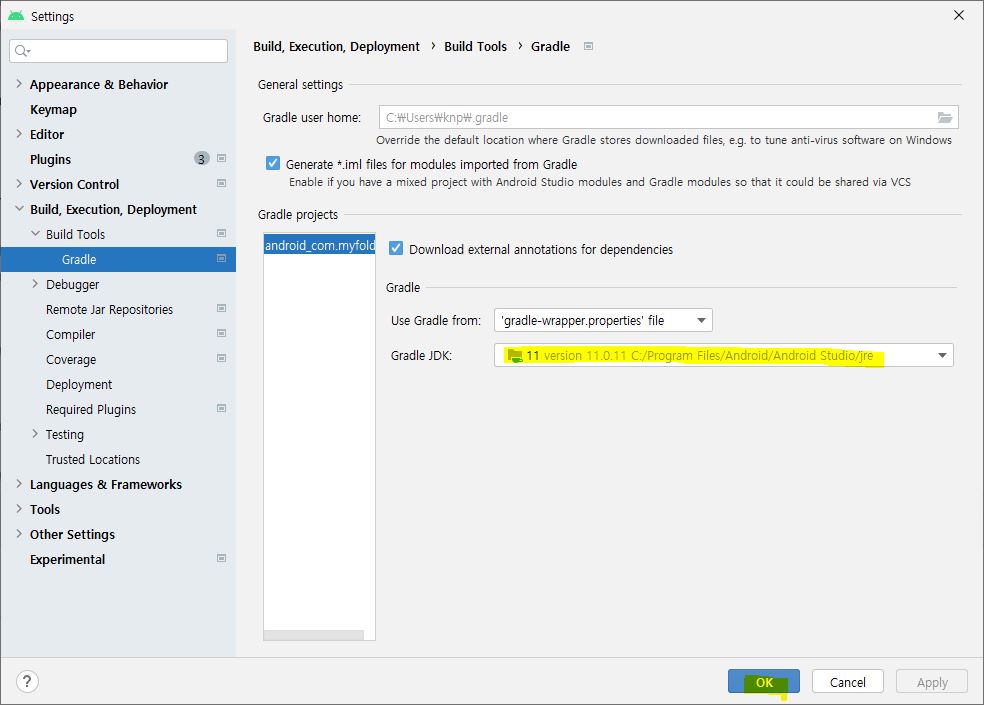This screenshot has height=705, width=984.
Task: Select Build Tools in the breadcrumb path
Action: pos(475,46)
